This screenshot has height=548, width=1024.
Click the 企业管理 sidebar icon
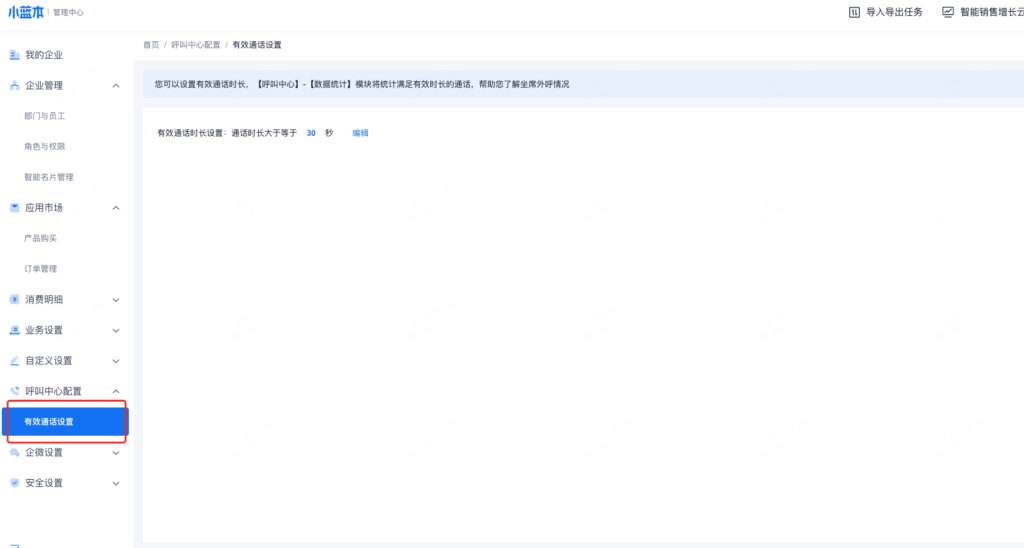pos(14,86)
